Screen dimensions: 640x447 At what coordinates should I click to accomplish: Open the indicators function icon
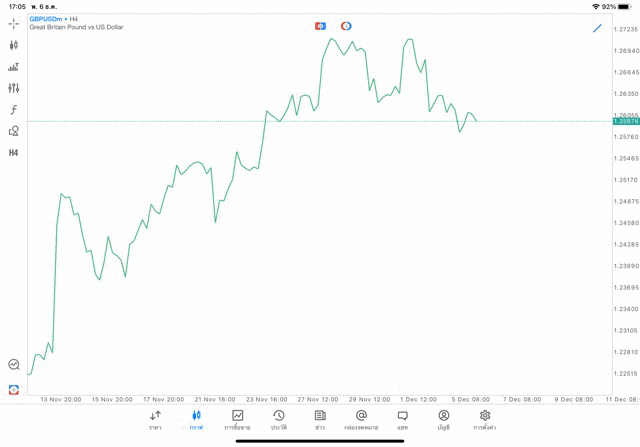(x=13, y=110)
